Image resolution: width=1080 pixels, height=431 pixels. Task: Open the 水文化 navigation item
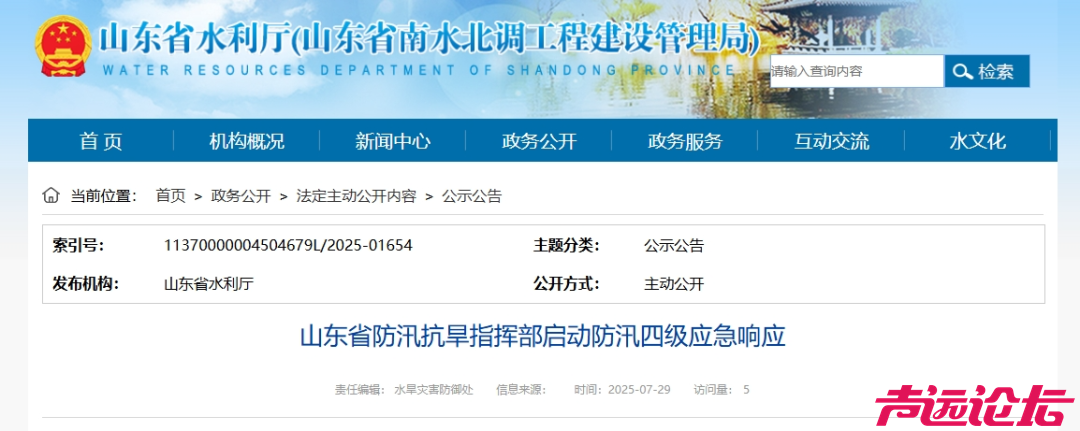pos(977,141)
